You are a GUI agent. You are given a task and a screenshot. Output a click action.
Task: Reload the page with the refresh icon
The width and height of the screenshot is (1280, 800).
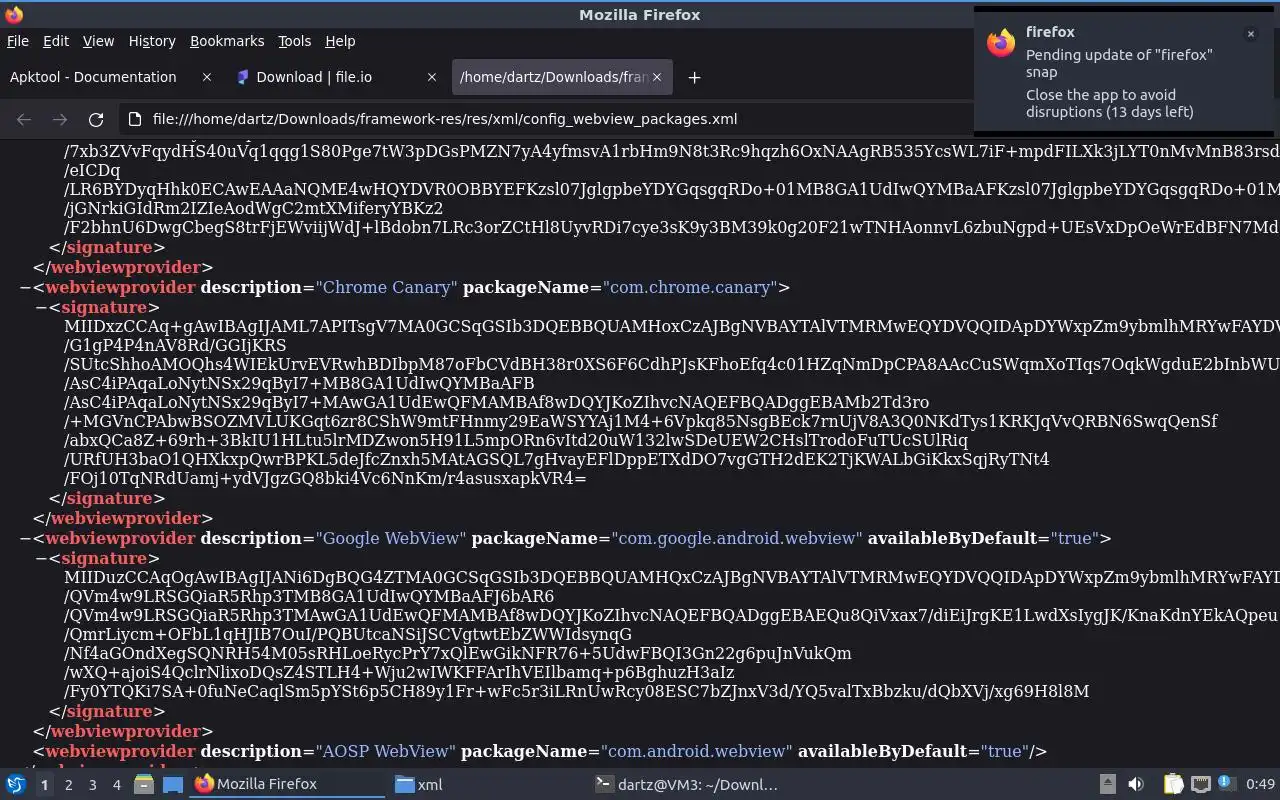[x=96, y=119]
